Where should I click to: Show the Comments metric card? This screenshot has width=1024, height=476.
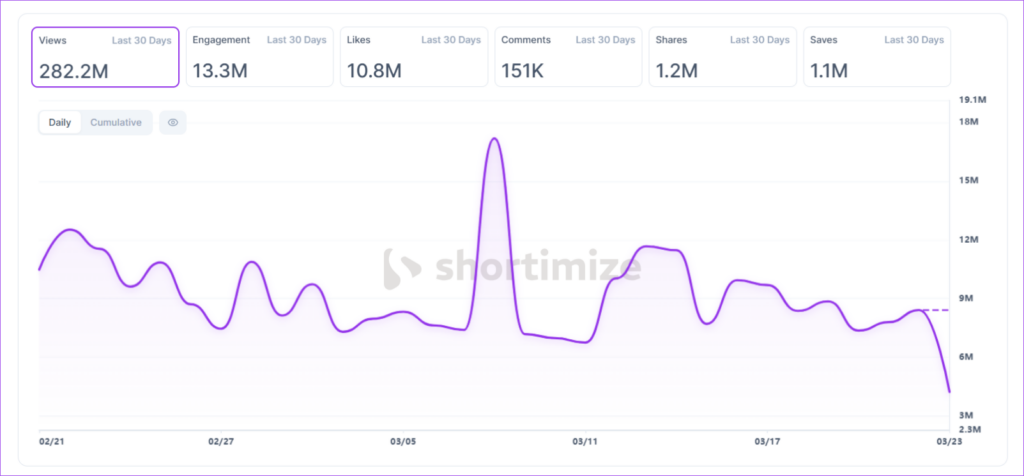tap(568, 57)
